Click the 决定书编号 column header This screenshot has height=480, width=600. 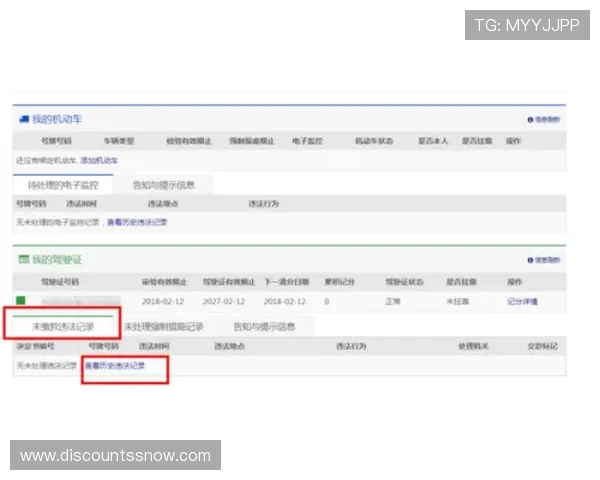click(x=35, y=346)
